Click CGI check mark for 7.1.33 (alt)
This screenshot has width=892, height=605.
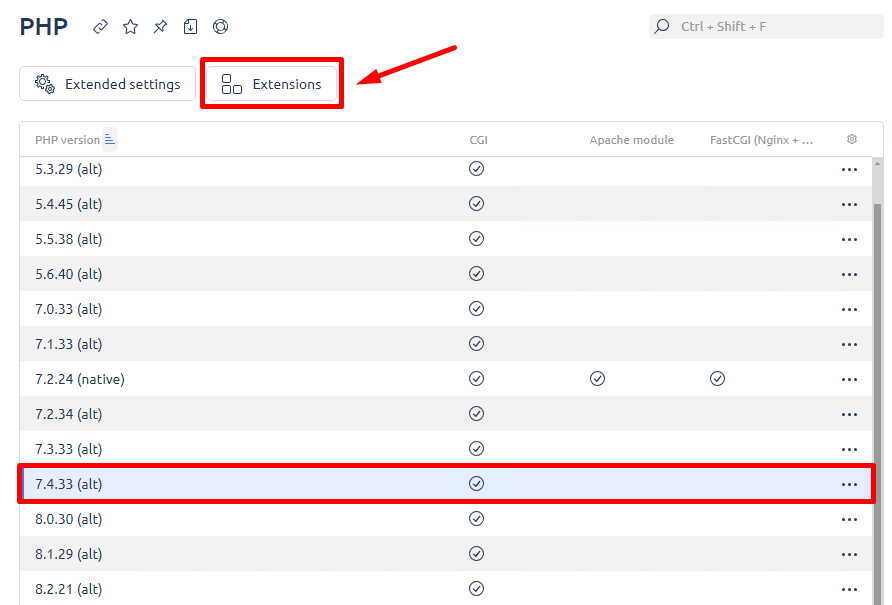(x=476, y=343)
